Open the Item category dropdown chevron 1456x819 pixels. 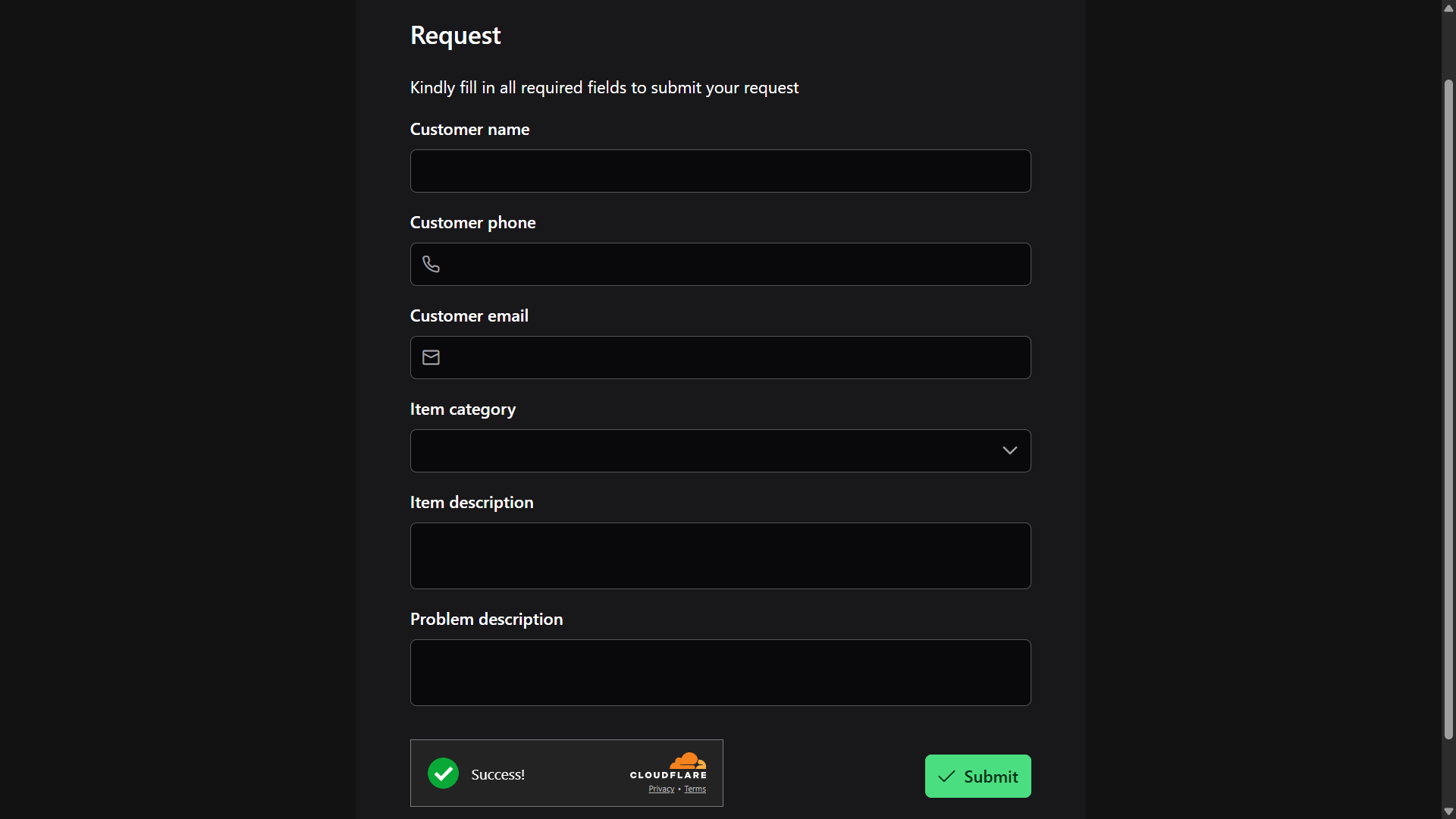pyautogui.click(x=1009, y=450)
